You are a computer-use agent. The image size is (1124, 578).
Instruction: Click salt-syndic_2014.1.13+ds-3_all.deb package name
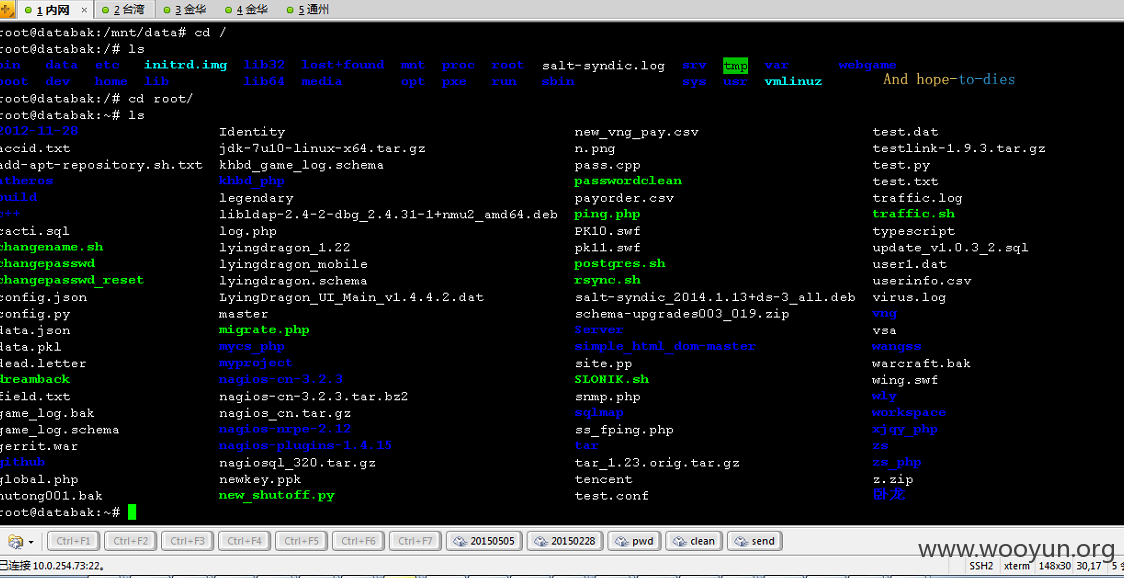click(x=715, y=297)
